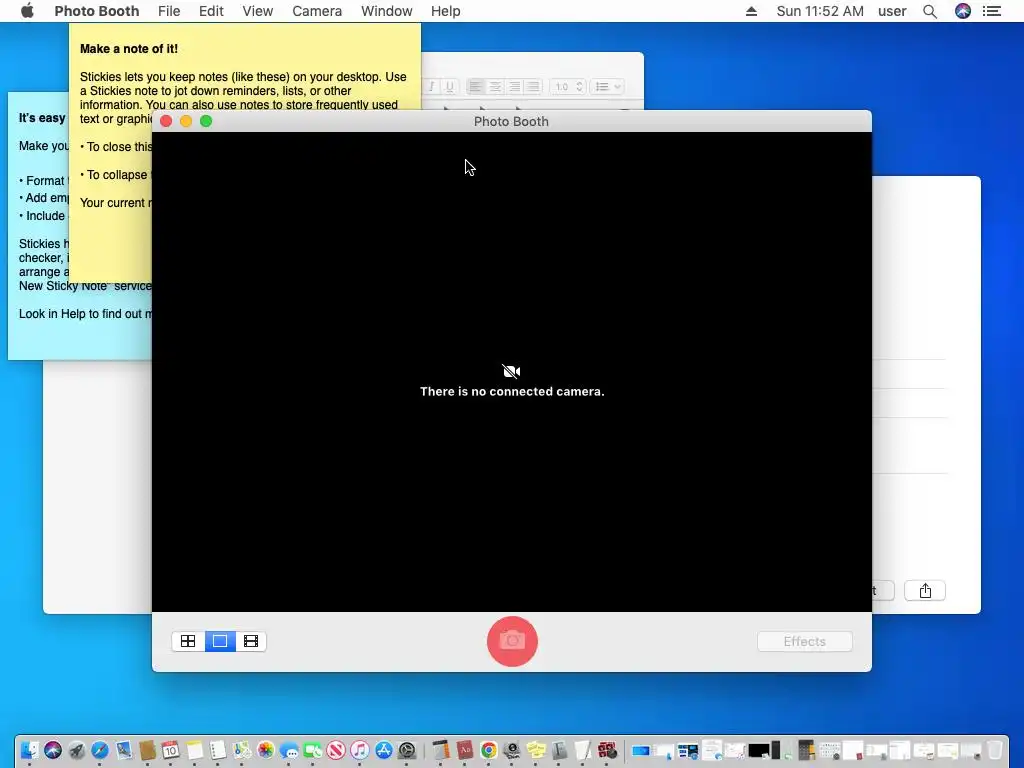The height and width of the screenshot is (768, 1024).
Task: Open FaceTime from the Dock
Action: (x=312, y=750)
